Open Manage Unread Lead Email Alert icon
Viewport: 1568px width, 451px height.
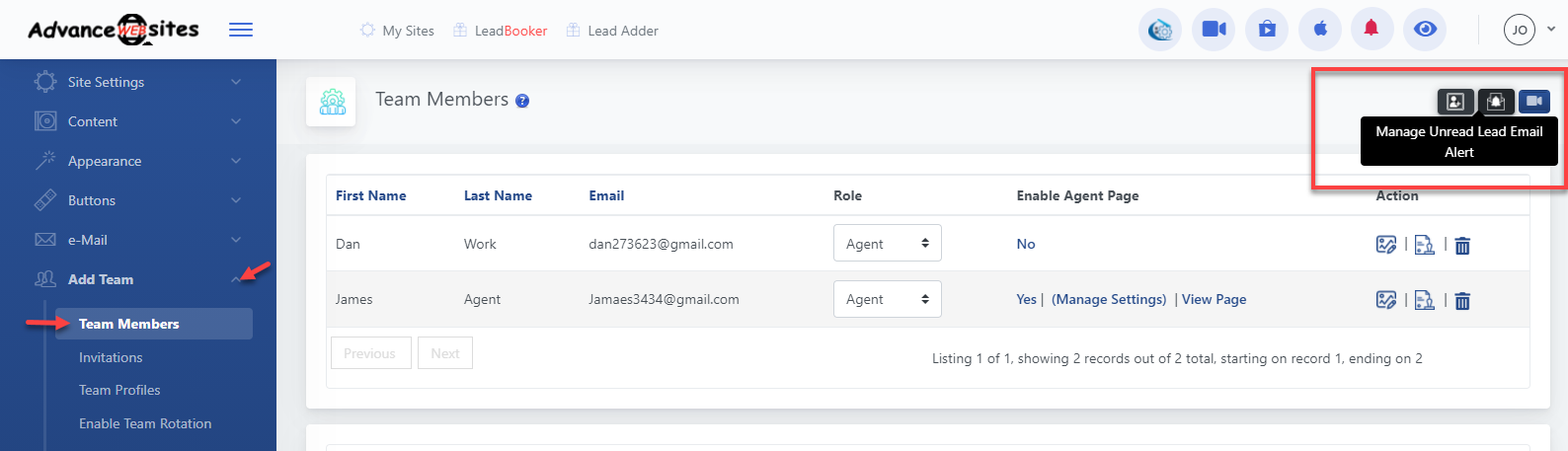(x=1496, y=101)
